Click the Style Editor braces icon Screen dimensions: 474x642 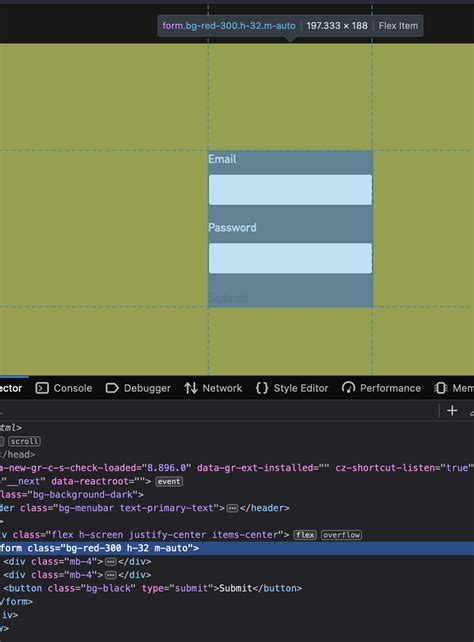[262, 388]
